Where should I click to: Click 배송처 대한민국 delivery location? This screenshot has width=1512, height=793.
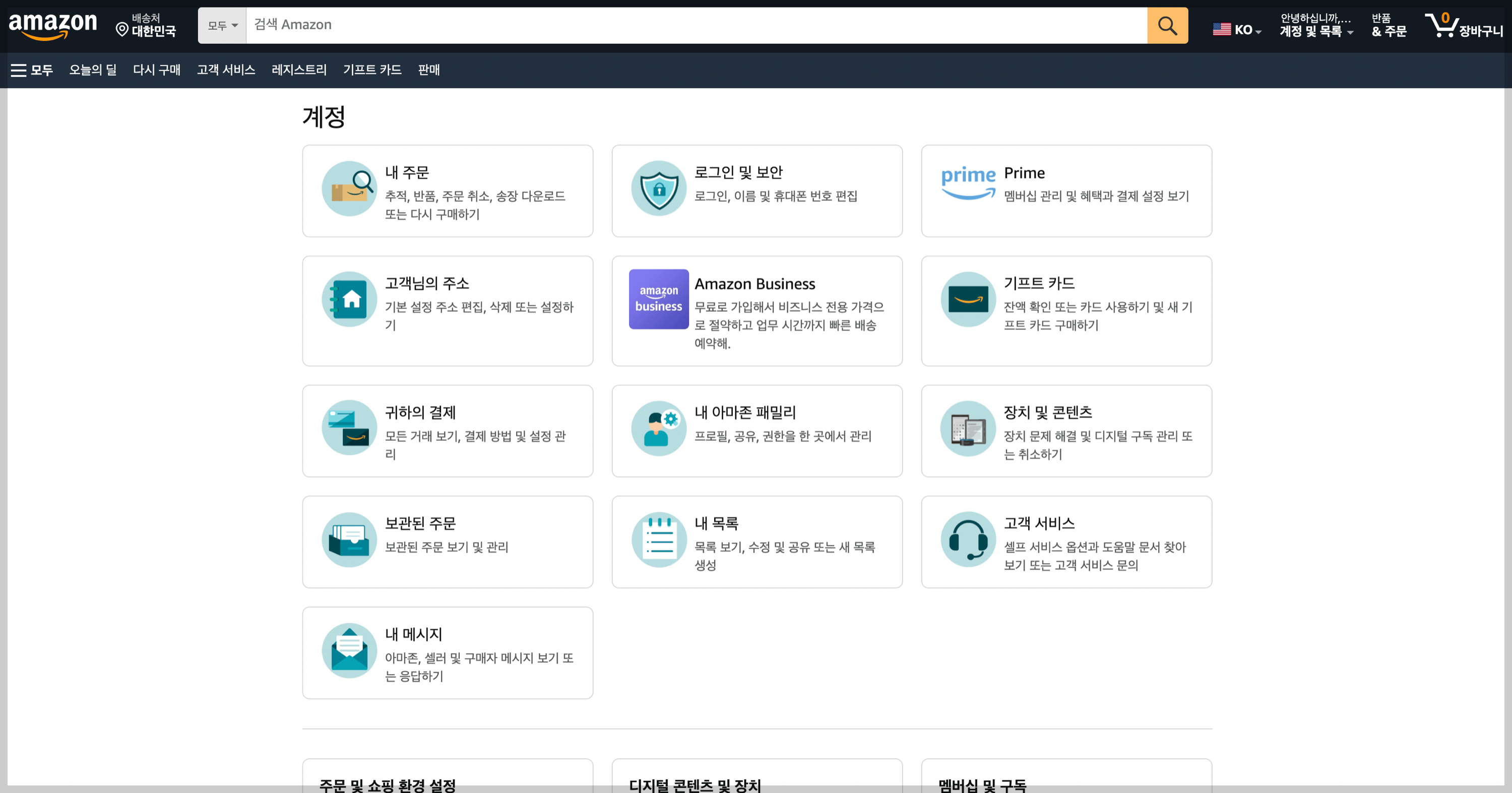146,25
